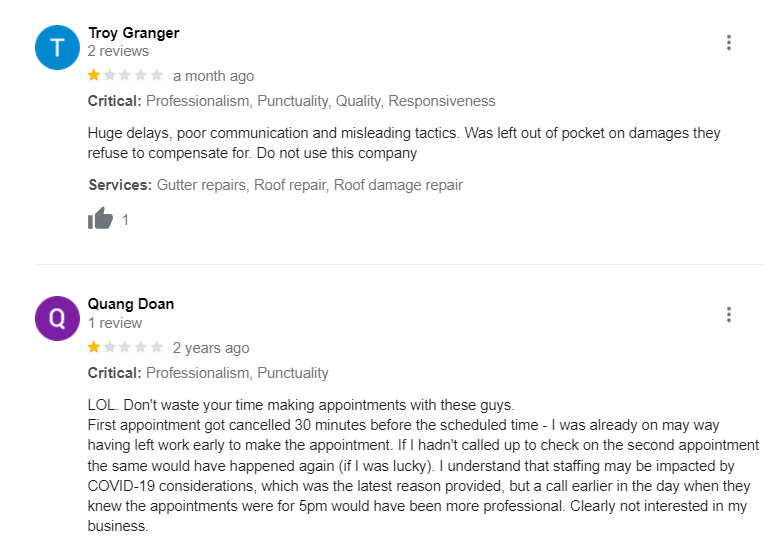Click the Services: Gutter repairs line
783x538 pixels.
click(x=275, y=185)
